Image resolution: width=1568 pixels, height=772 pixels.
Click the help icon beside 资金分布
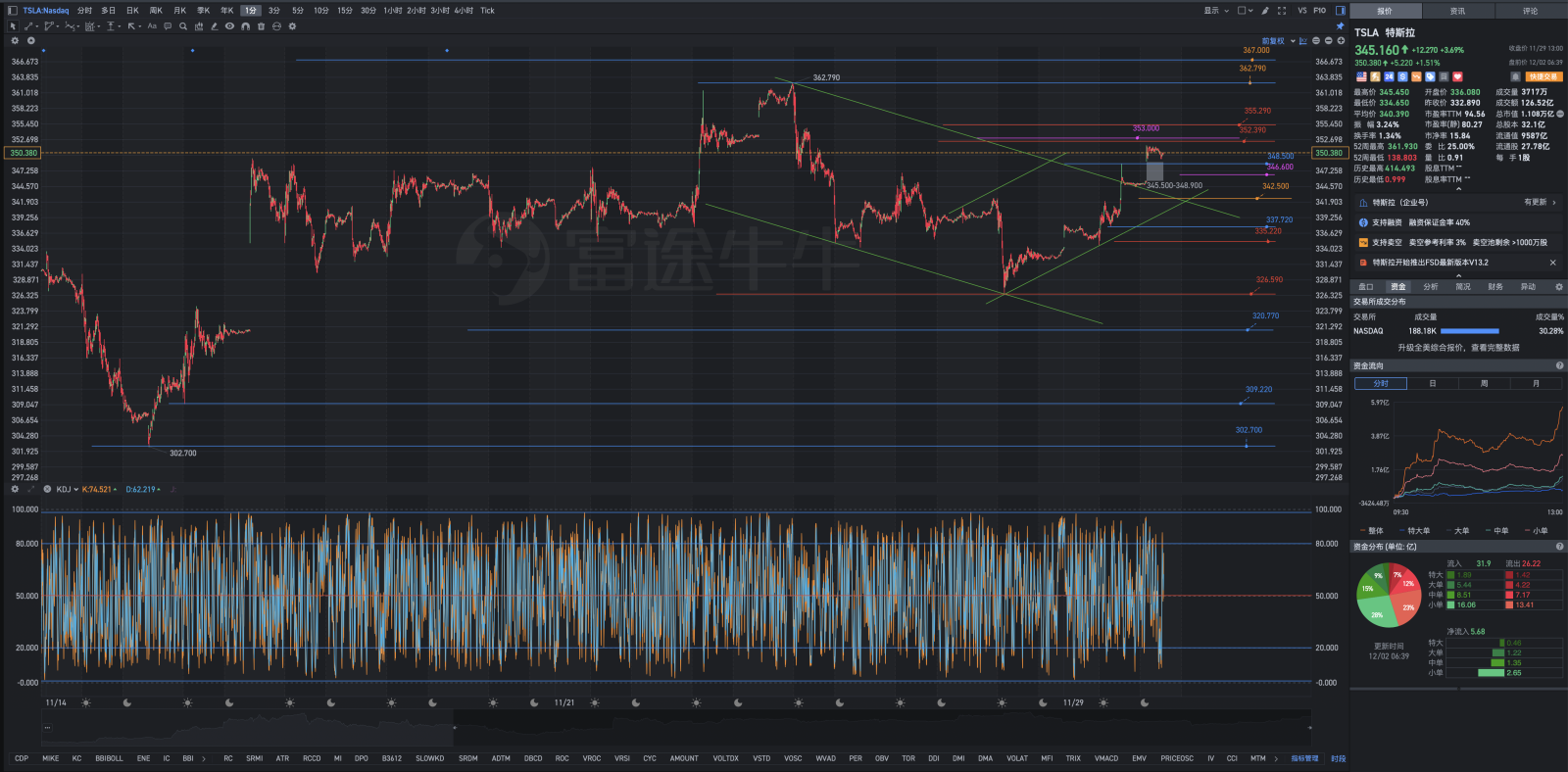(1559, 547)
